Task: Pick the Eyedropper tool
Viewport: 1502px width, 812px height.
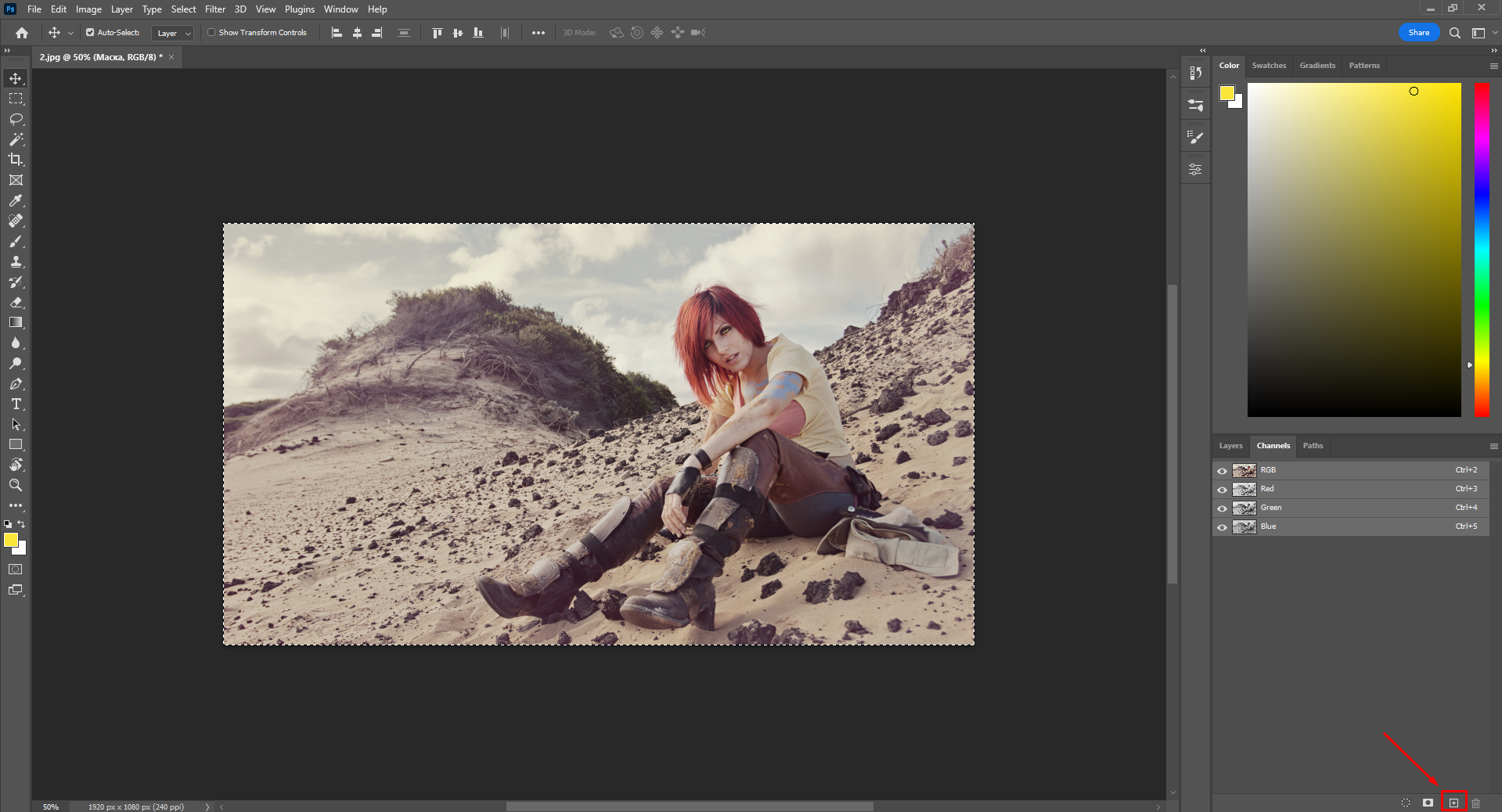Action: (16, 201)
